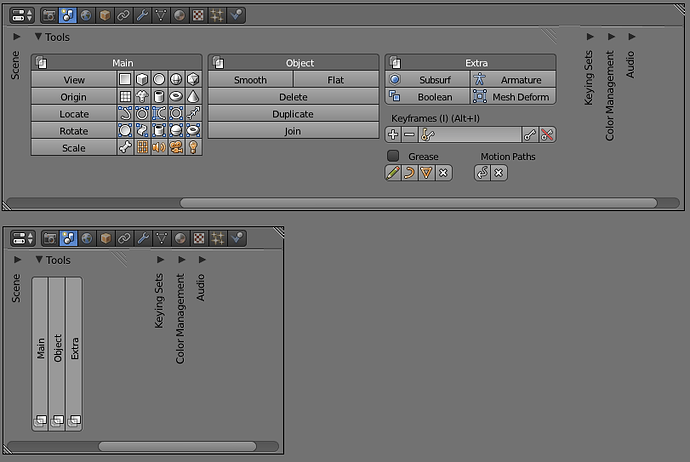Insert keyframe with plus button
This screenshot has width=690, height=462.
(x=393, y=135)
